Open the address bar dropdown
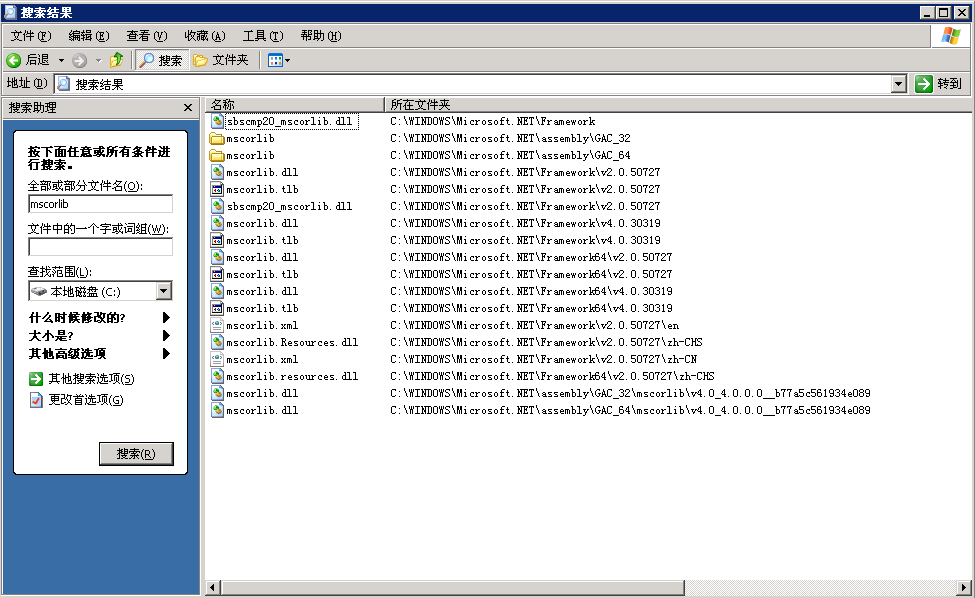This screenshot has width=975, height=598. (x=899, y=84)
